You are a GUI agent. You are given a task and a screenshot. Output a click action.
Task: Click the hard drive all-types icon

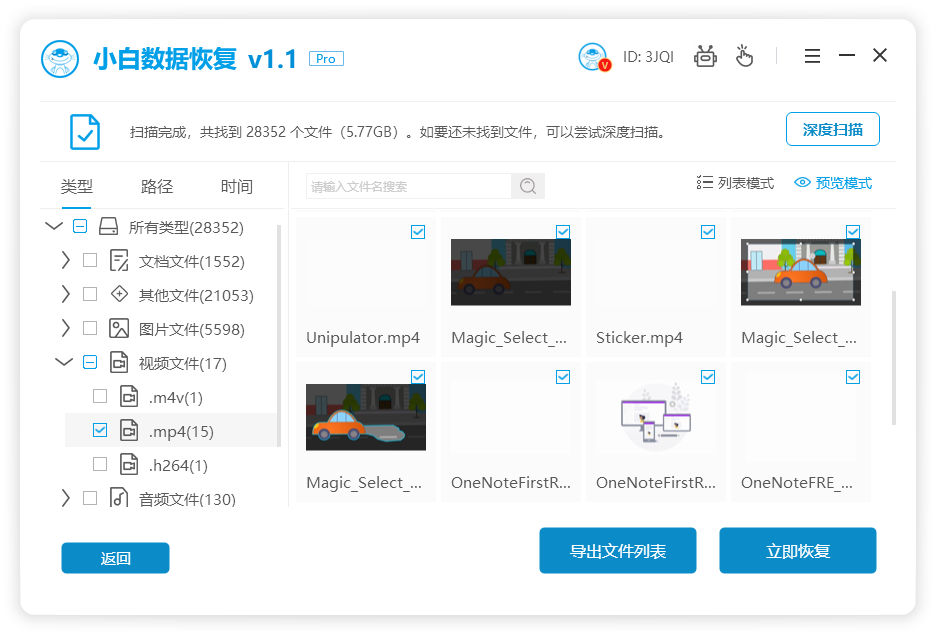(x=108, y=226)
